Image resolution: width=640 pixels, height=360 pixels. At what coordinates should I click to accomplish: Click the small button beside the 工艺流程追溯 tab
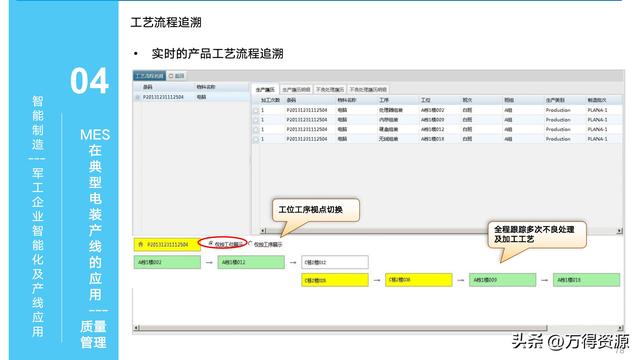(x=176, y=76)
